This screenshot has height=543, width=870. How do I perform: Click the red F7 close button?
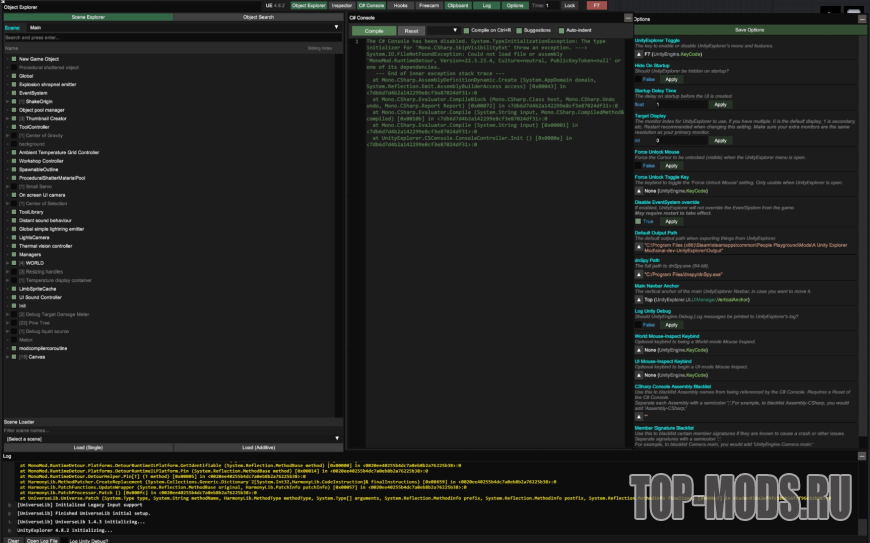click(x=596, y=6)
